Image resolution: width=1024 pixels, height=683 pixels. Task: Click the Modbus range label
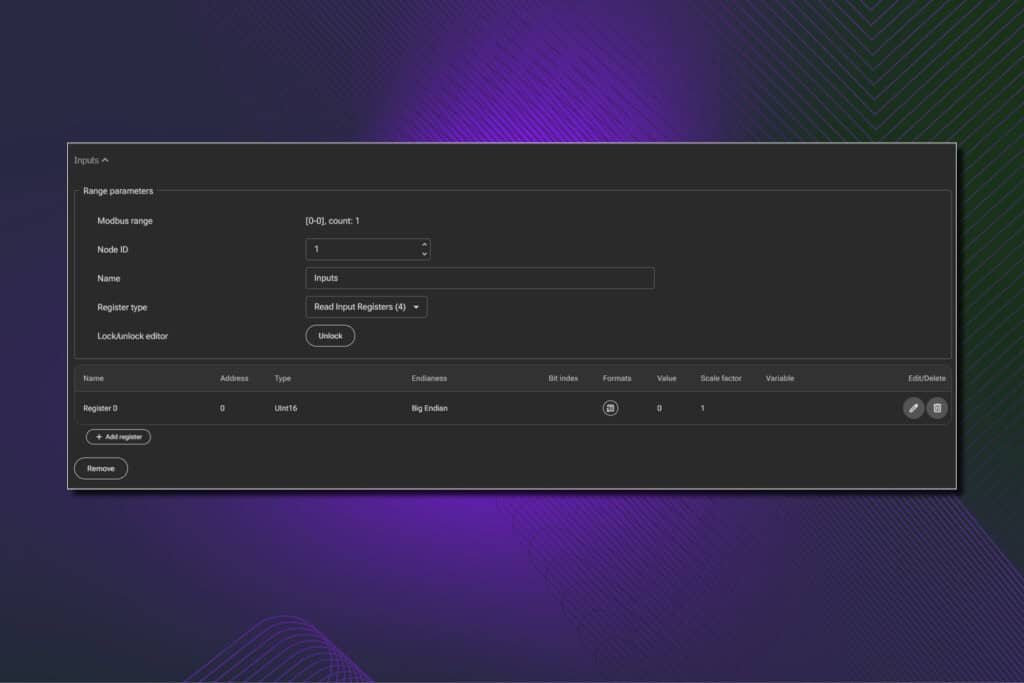click(125, 221)
